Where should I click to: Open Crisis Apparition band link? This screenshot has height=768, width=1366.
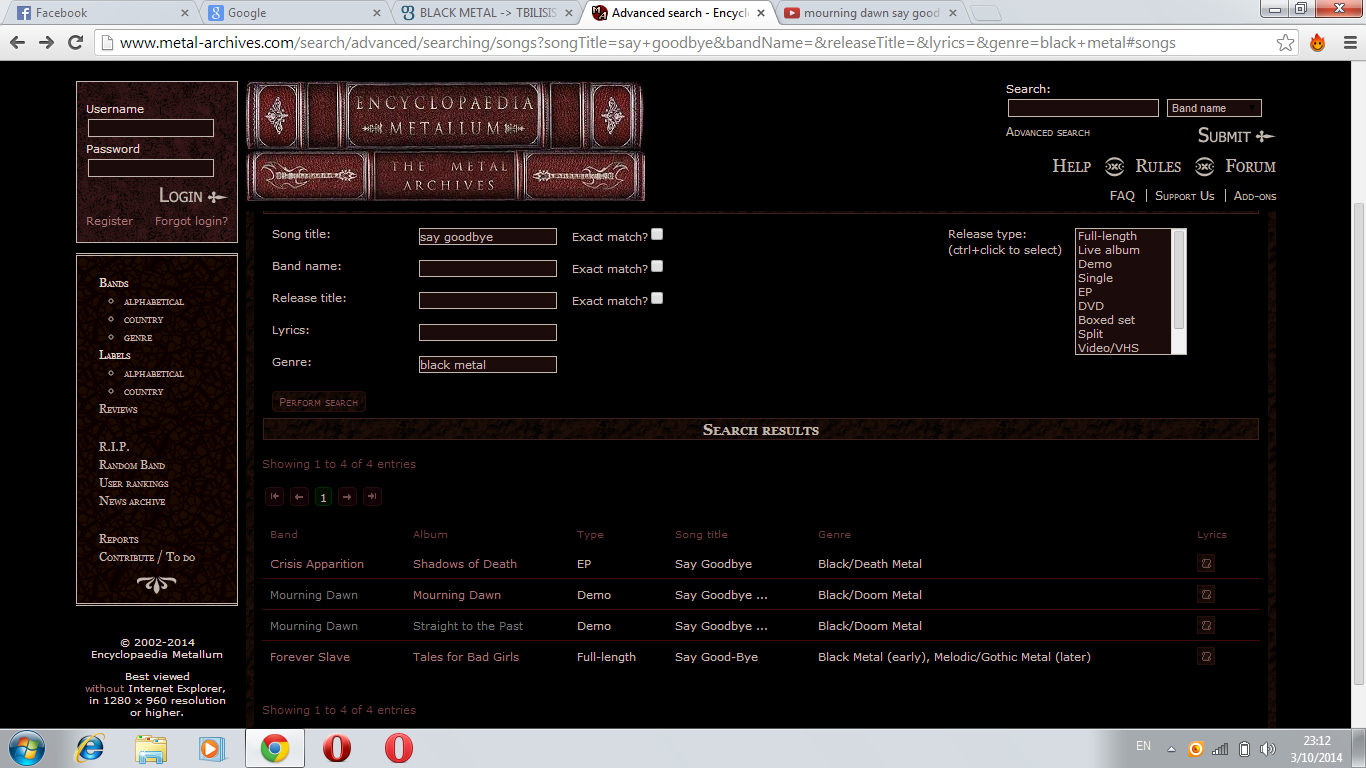(x=317, y=564)
